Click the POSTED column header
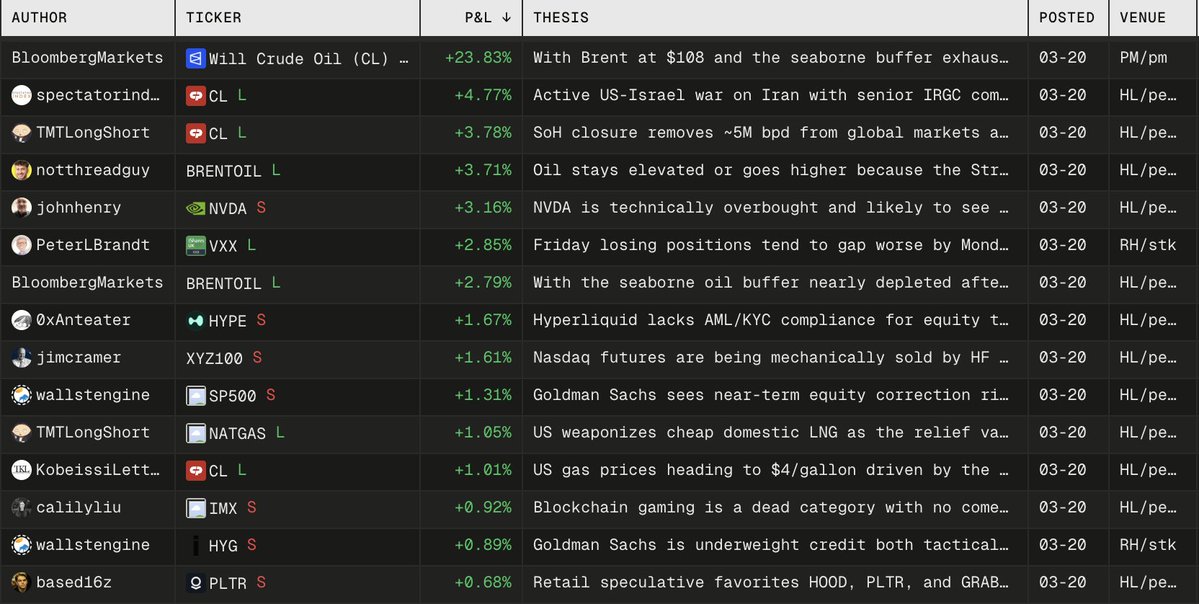Image resolution: width=1199 pixels, height=604 pixels. 1067,18
